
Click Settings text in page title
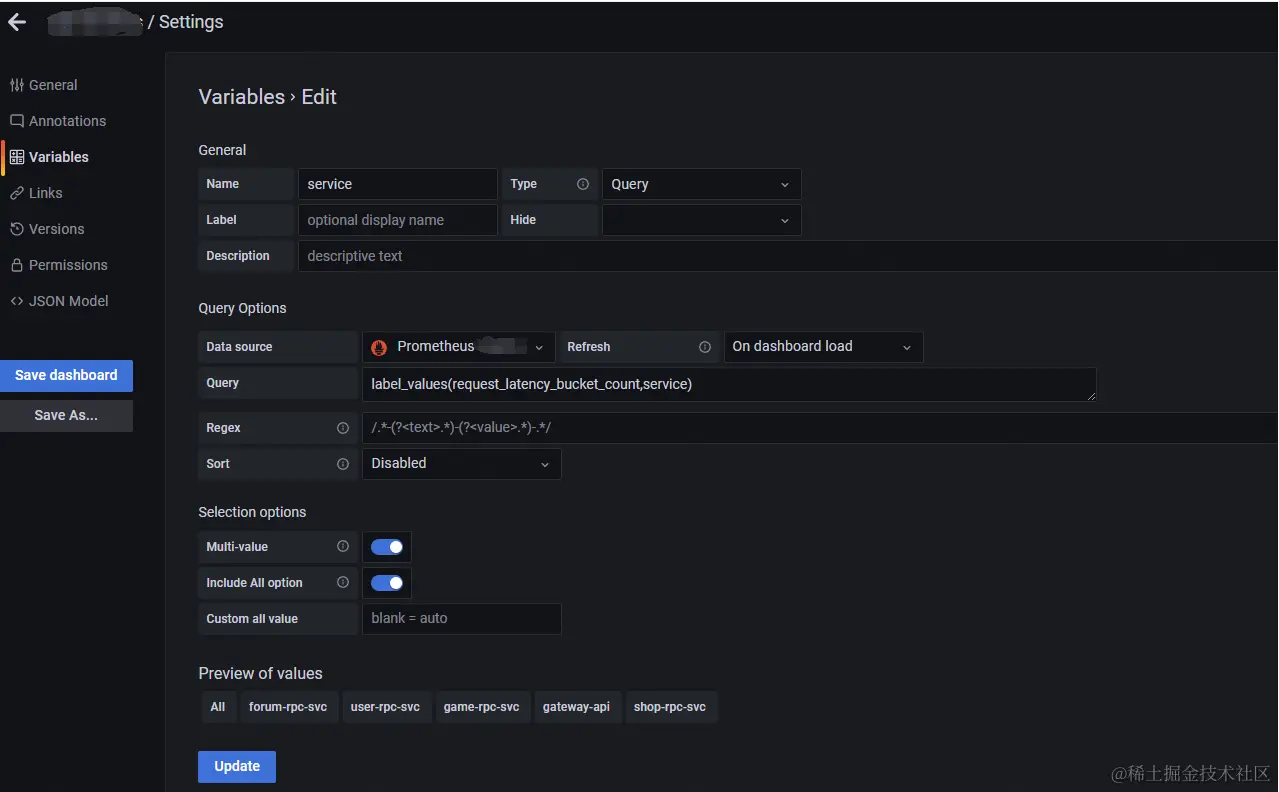point(191,22)
